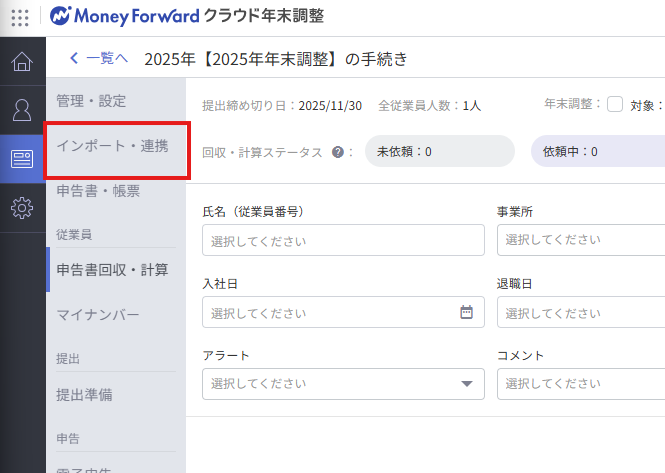Return to list via ＜ 一覧へ link
Viewport: 665px width, 473px height.
click(99, 58)
